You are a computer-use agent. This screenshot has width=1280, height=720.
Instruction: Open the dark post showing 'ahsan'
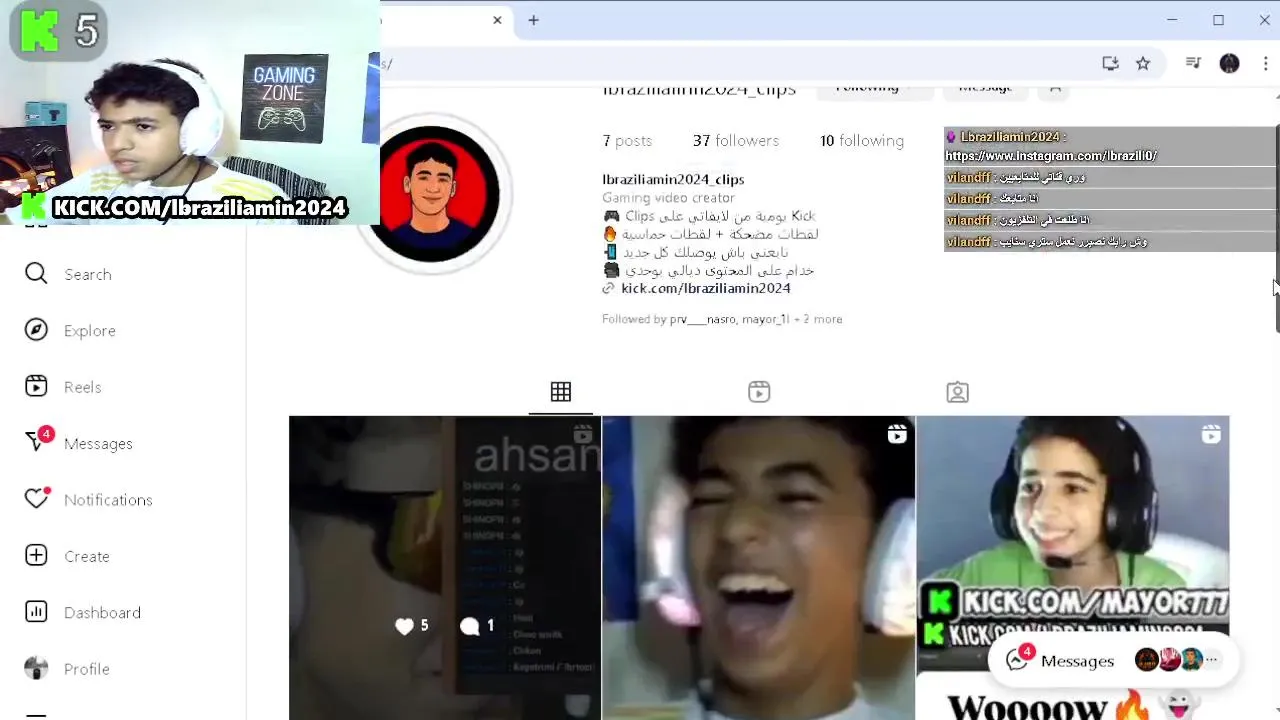click(x=445, y=567)
